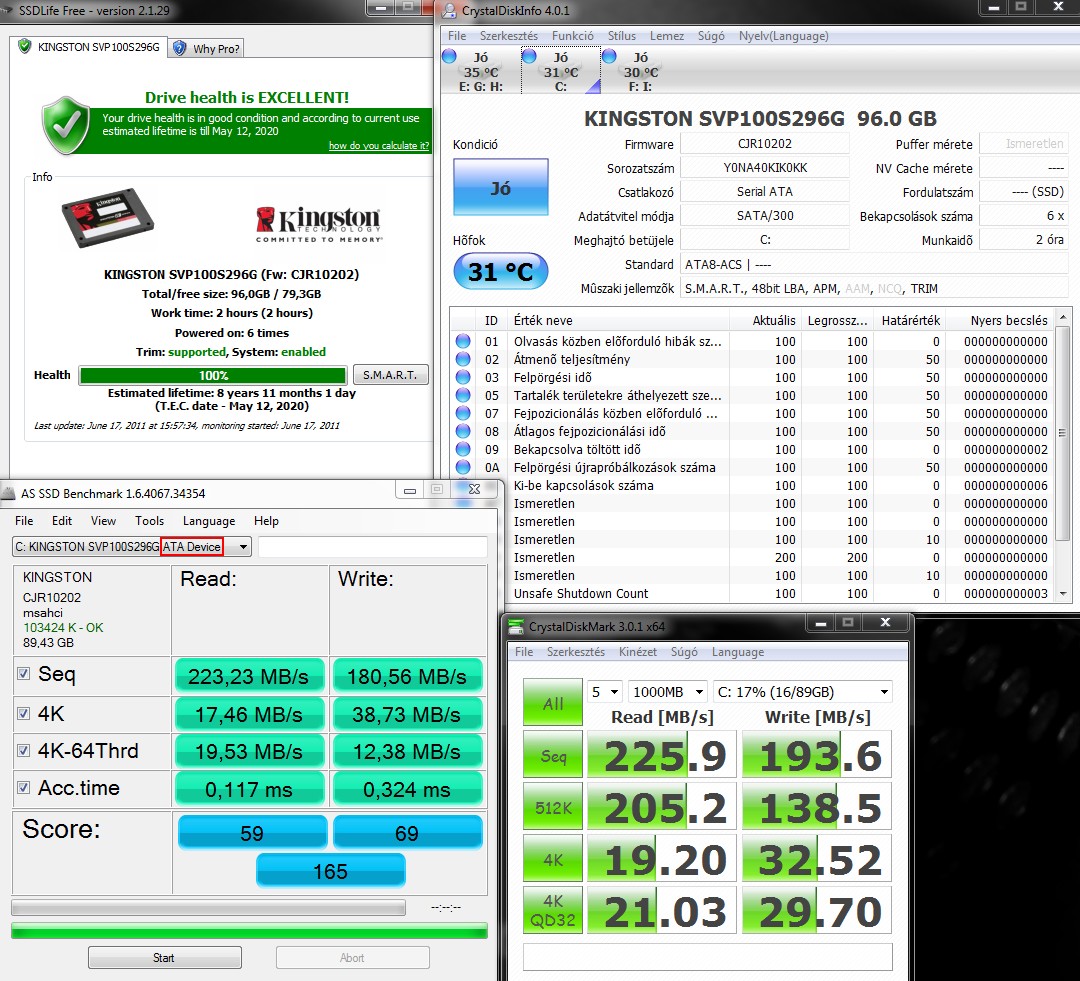Click the empty text field in AS SSD

[x=373, y=547]
